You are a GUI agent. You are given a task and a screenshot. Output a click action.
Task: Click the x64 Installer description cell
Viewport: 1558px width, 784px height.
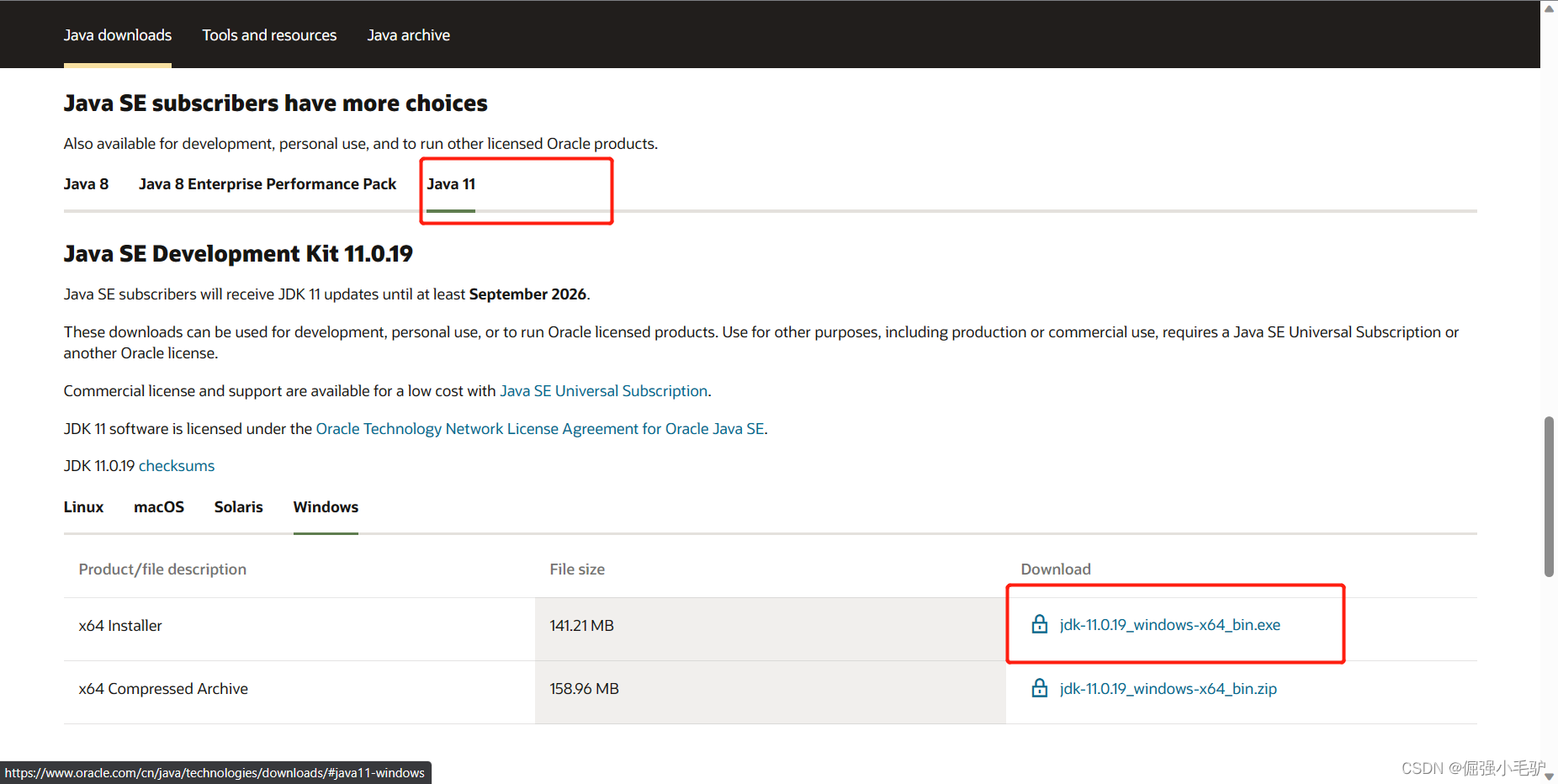[299, 629]
